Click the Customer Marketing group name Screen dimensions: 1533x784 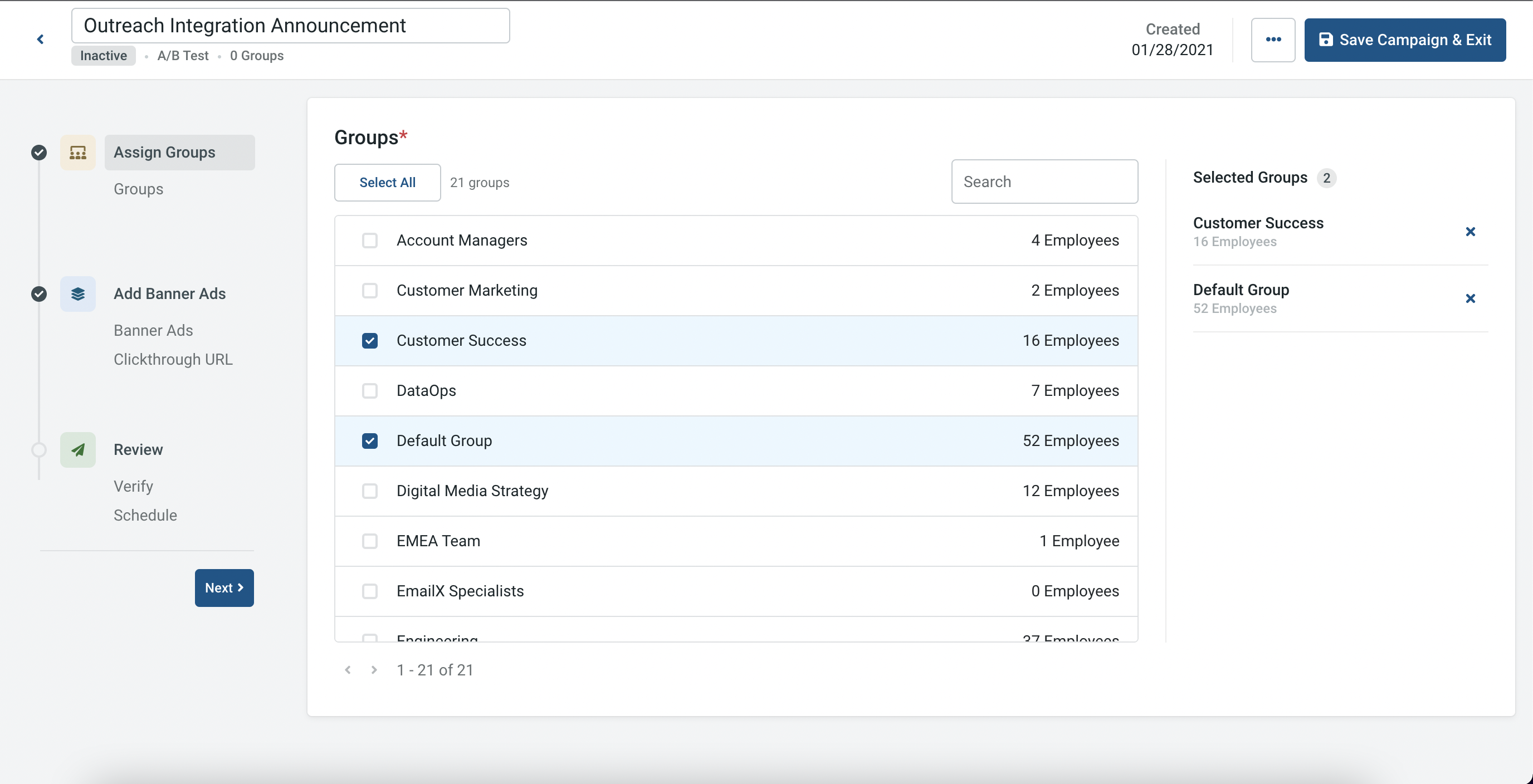click(467, 290)
